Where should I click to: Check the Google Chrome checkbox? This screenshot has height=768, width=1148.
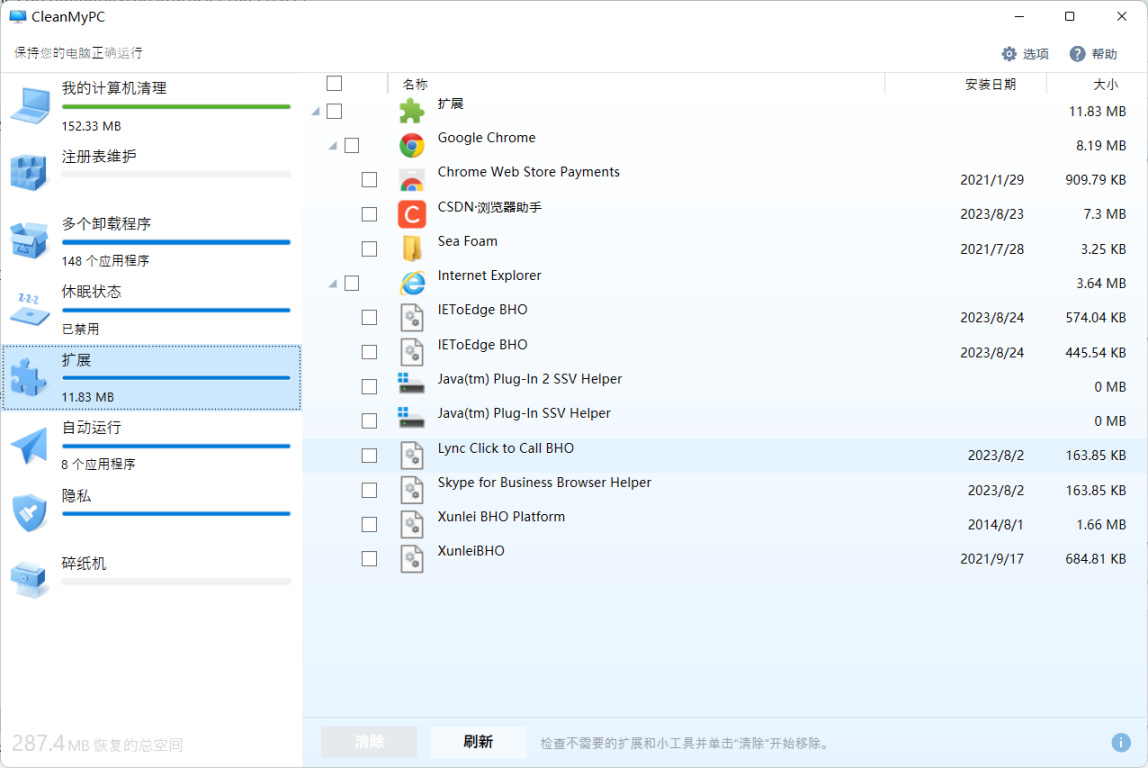pyautogui.click(x=351, y=146)
